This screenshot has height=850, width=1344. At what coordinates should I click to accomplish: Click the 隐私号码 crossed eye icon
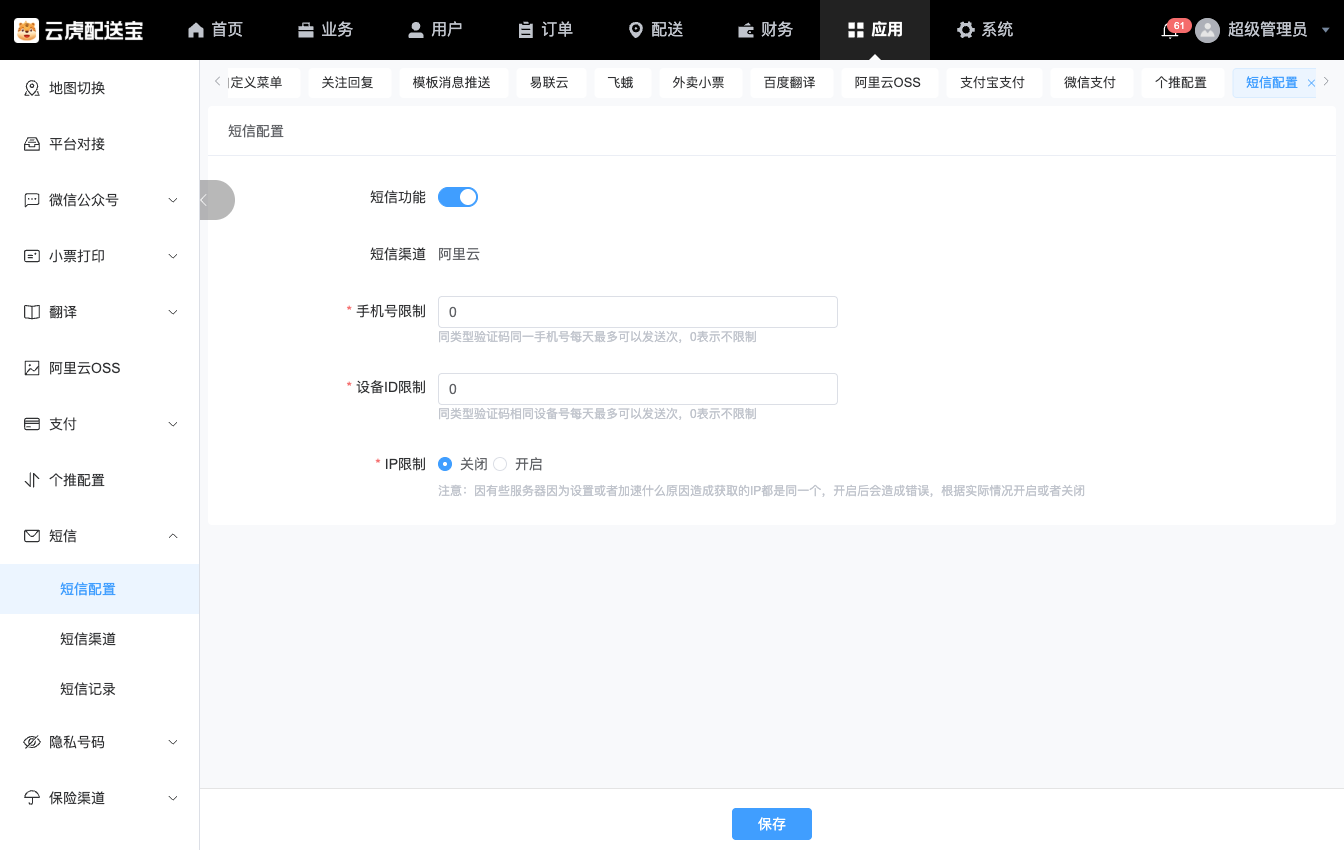coord(32,742)
